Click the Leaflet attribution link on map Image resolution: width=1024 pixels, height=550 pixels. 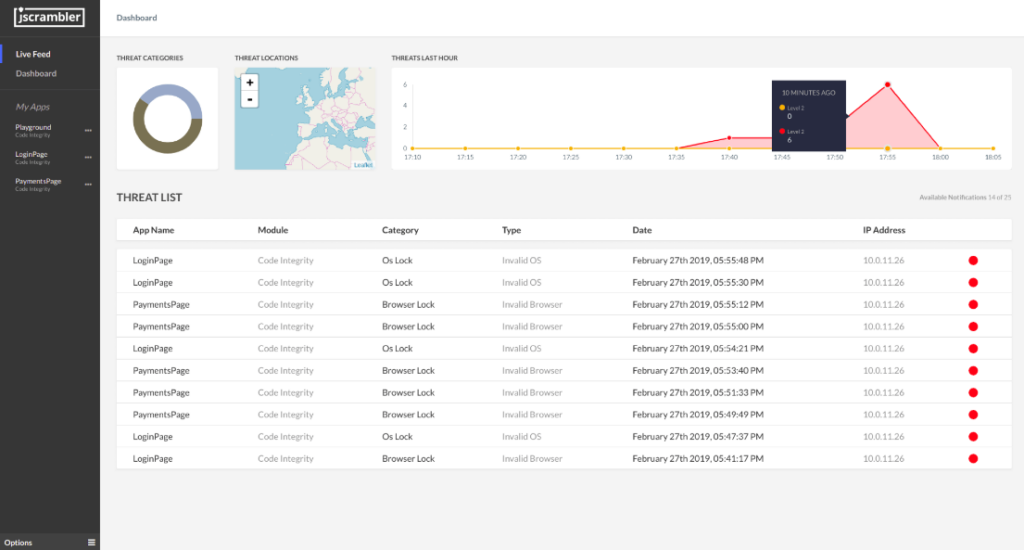click(x=363, y=165)
